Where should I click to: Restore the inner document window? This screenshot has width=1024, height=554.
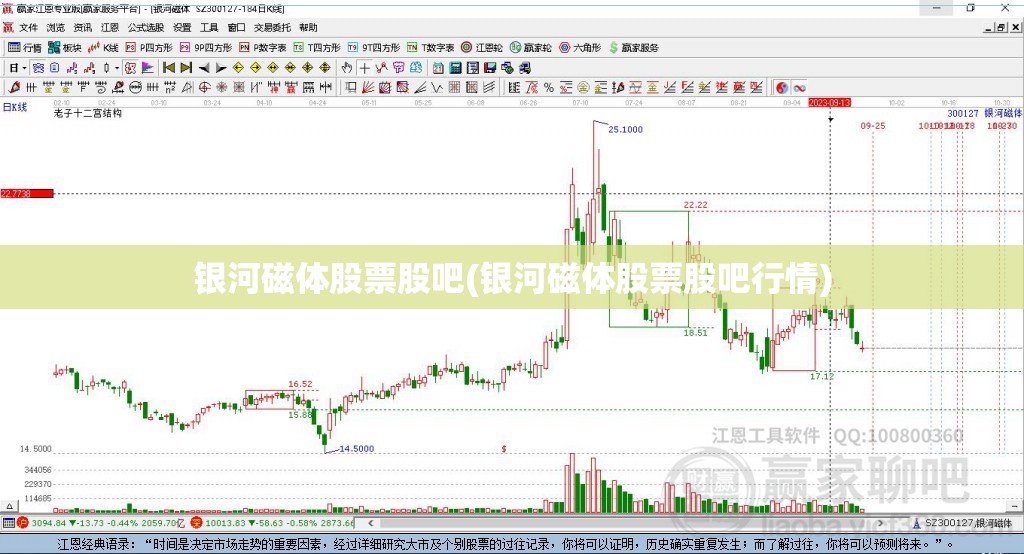[x=1001, y=27]
